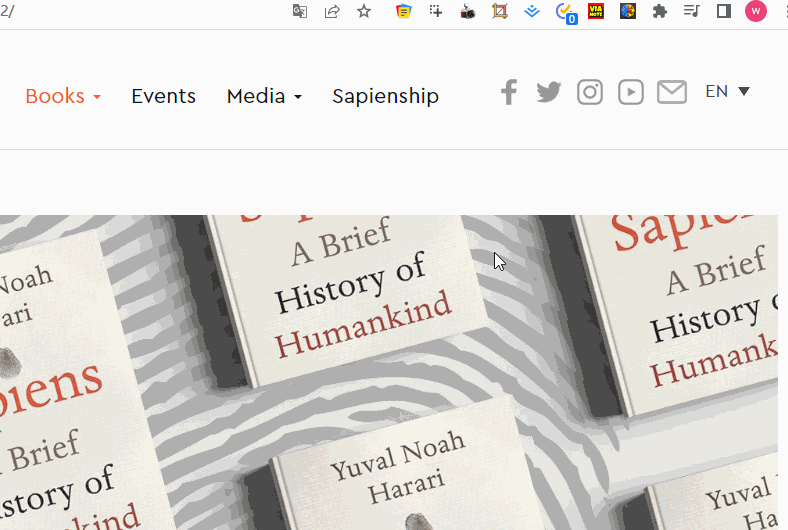Click the Sapiens book cover banner image
Image resolution: width=788 pixels, height=530 pixels.
tap(389, 372)
